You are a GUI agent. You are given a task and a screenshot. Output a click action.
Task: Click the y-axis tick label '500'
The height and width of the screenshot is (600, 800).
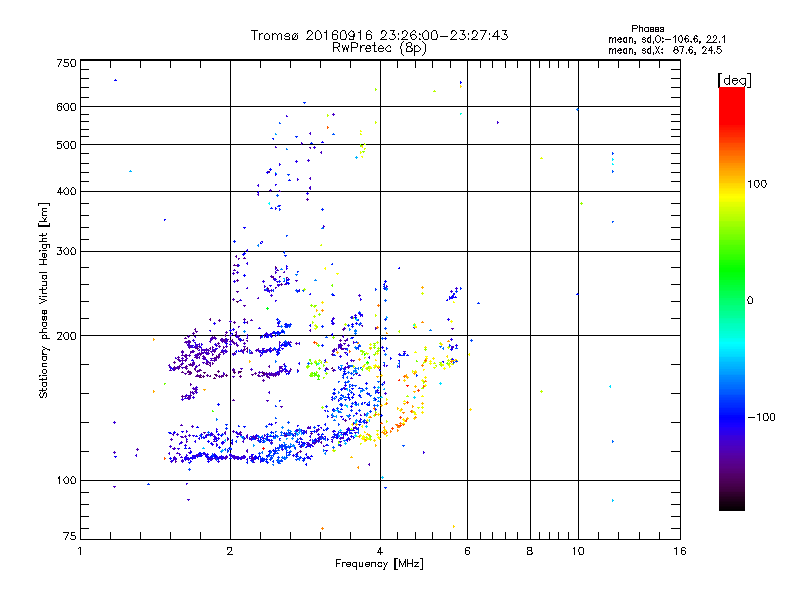tap(66, 145)
